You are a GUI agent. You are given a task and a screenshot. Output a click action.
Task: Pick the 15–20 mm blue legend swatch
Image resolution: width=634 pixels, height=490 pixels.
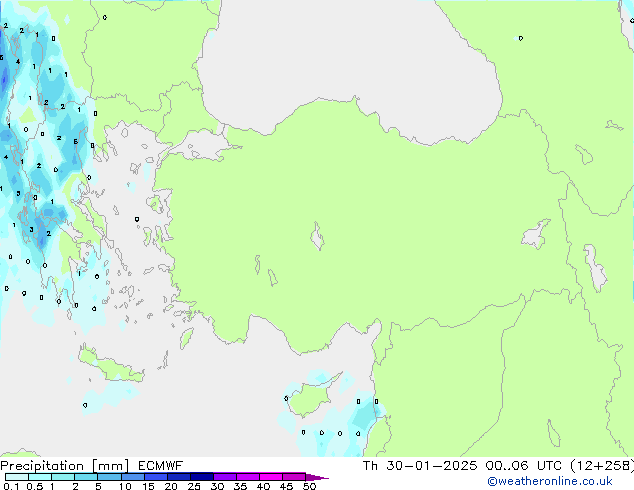[x=156, y=477]
